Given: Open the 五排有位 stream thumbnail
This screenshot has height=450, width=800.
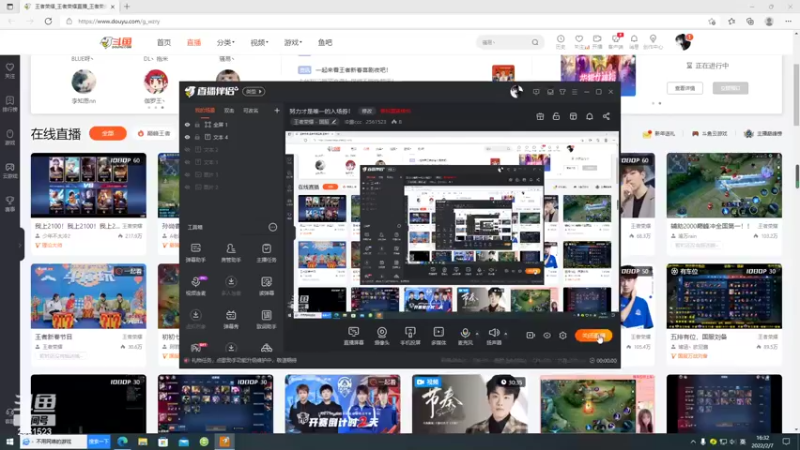Looking at the screenshot, I should click(724, 296).
